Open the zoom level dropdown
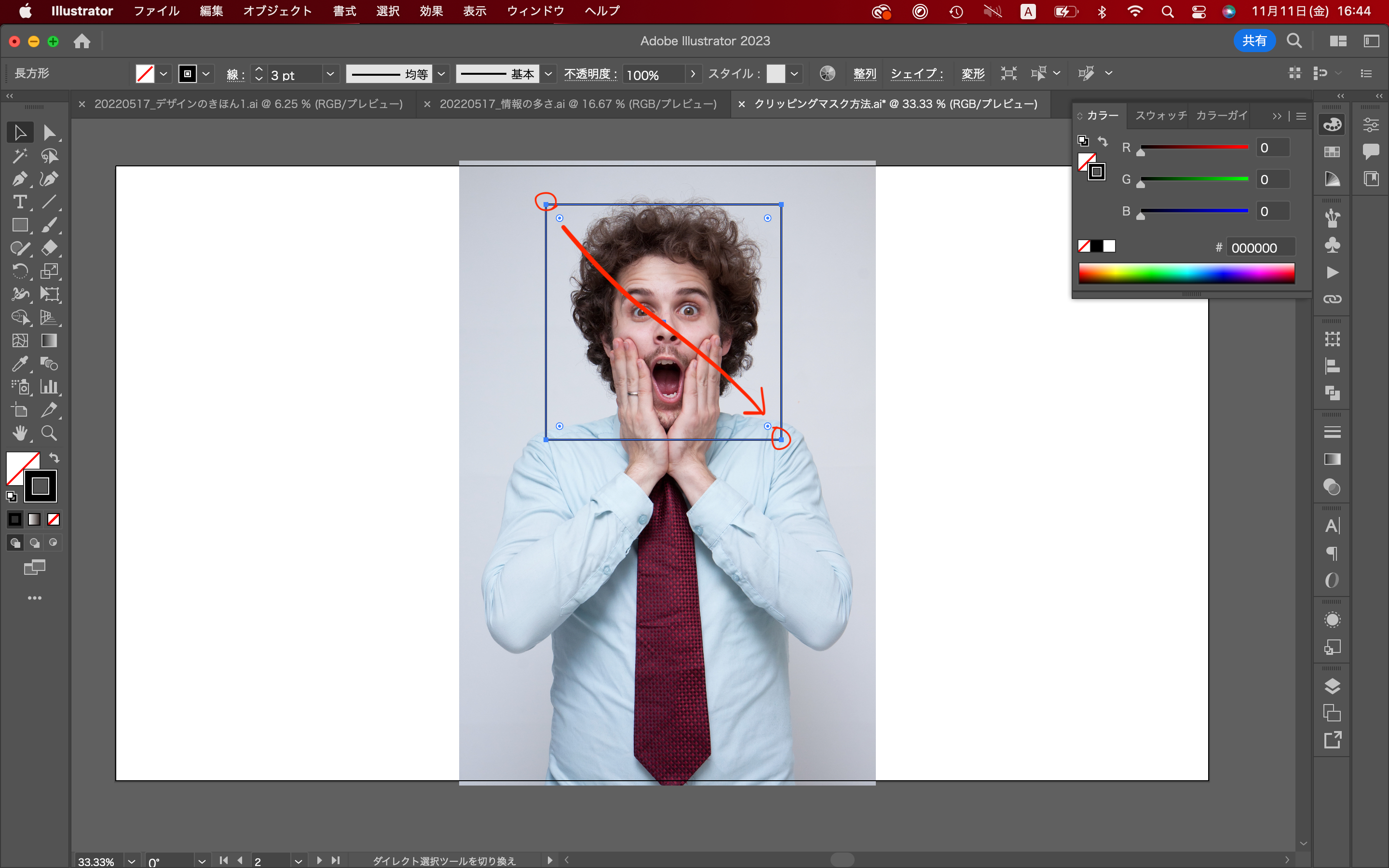Viewport: 1389px width, 868px height. click(x=132, y=861)
